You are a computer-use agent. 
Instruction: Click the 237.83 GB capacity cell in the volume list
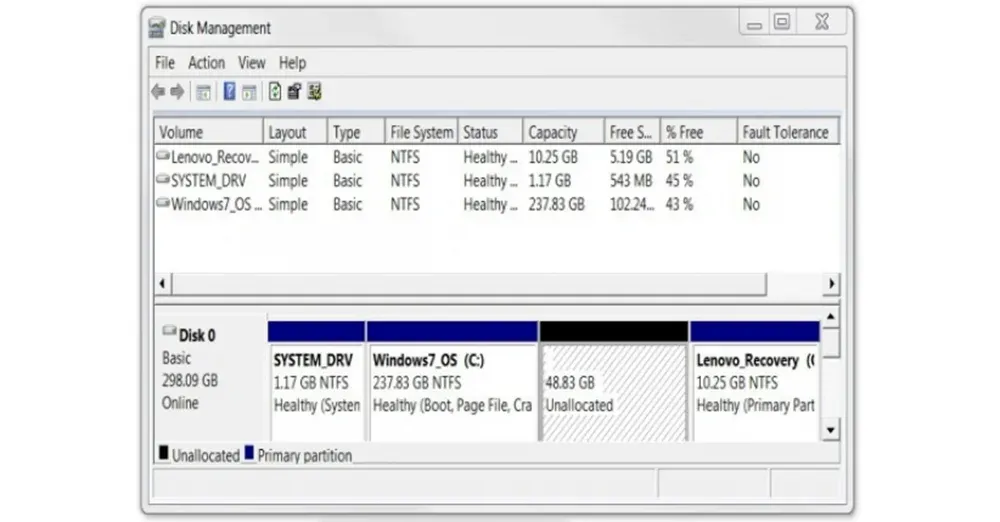556,204
